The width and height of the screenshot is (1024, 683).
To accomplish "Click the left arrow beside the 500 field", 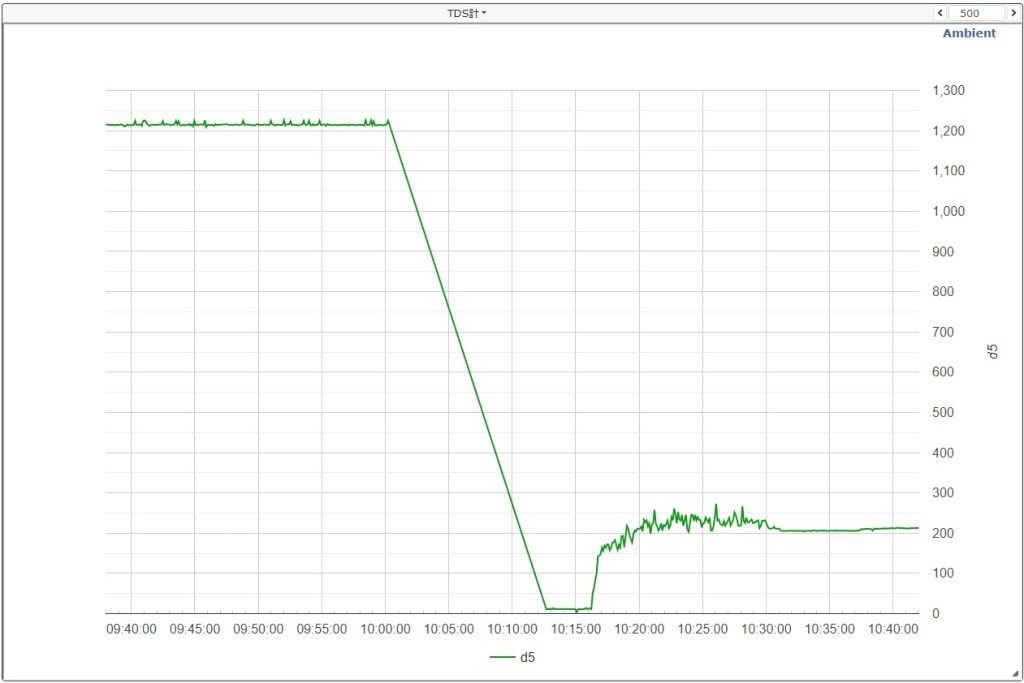I will pos(940,13).
